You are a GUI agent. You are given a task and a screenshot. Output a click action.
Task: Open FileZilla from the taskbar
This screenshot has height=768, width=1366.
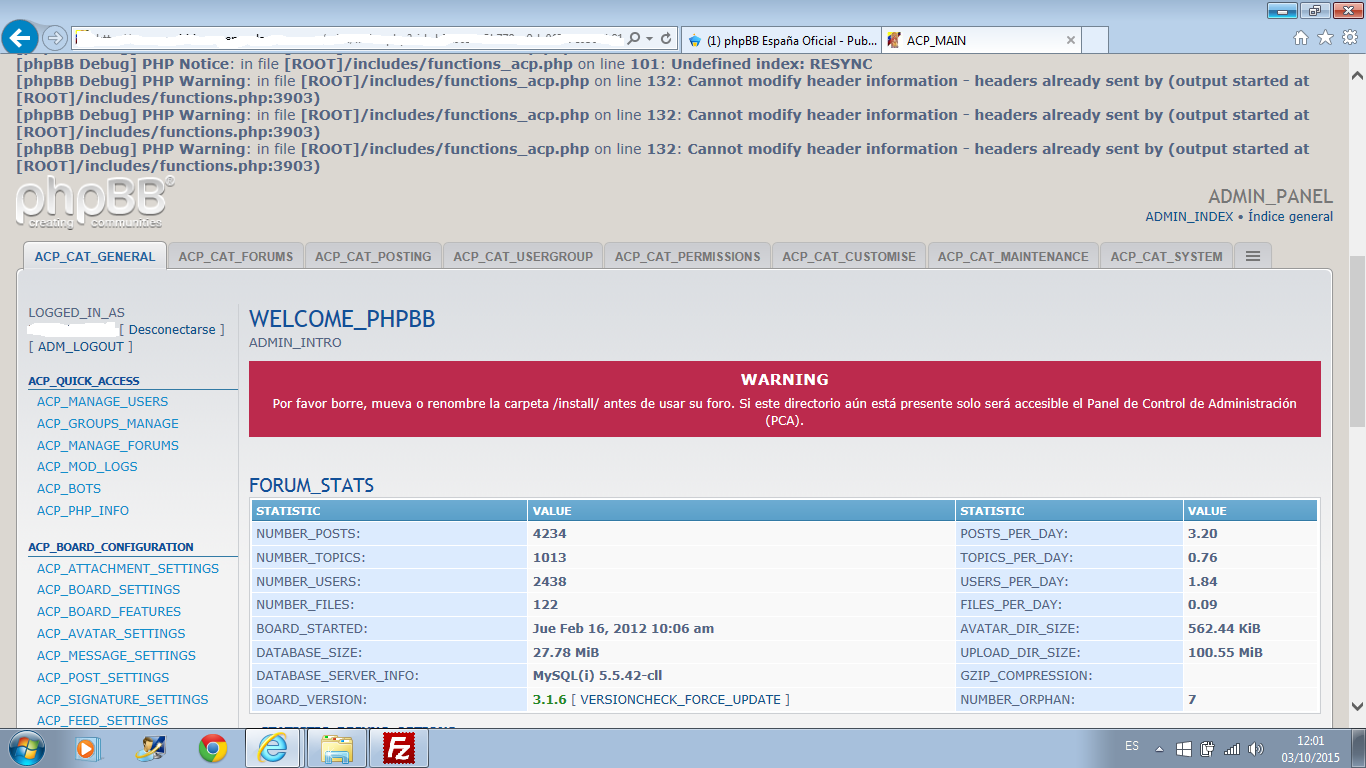click(399, 748)
